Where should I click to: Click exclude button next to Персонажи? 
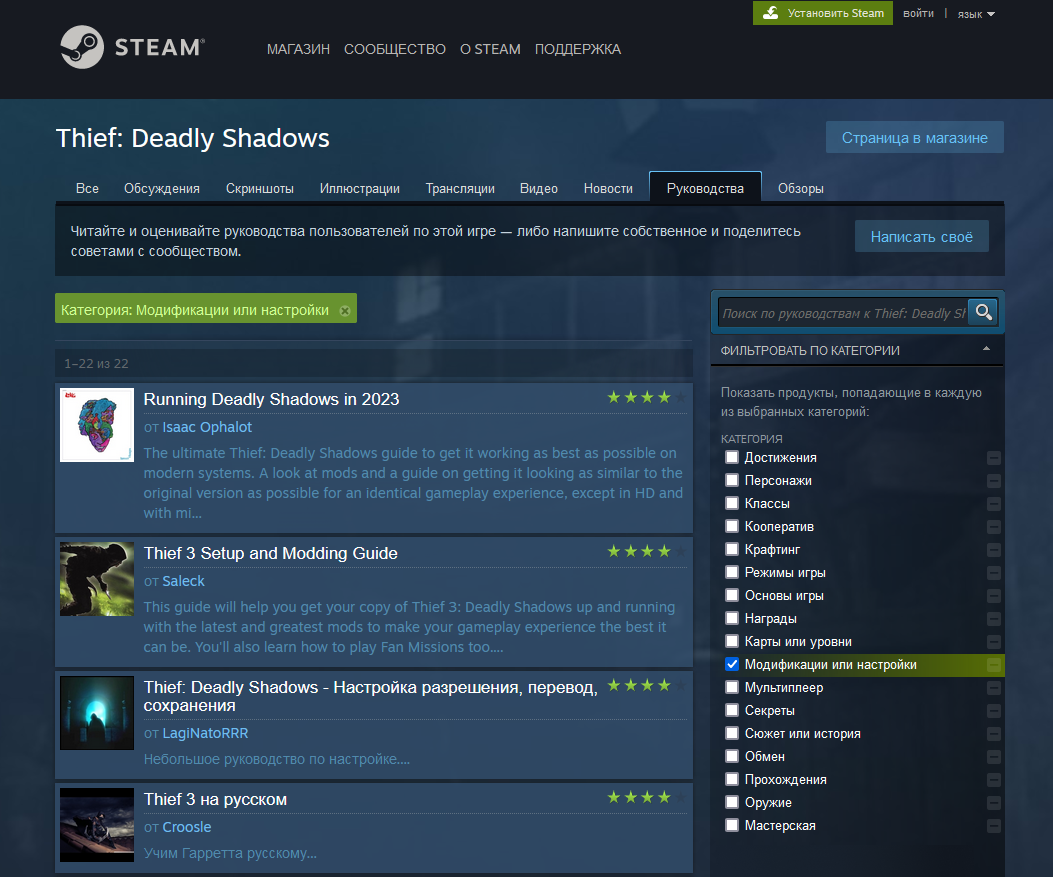[x=994, y=481]
